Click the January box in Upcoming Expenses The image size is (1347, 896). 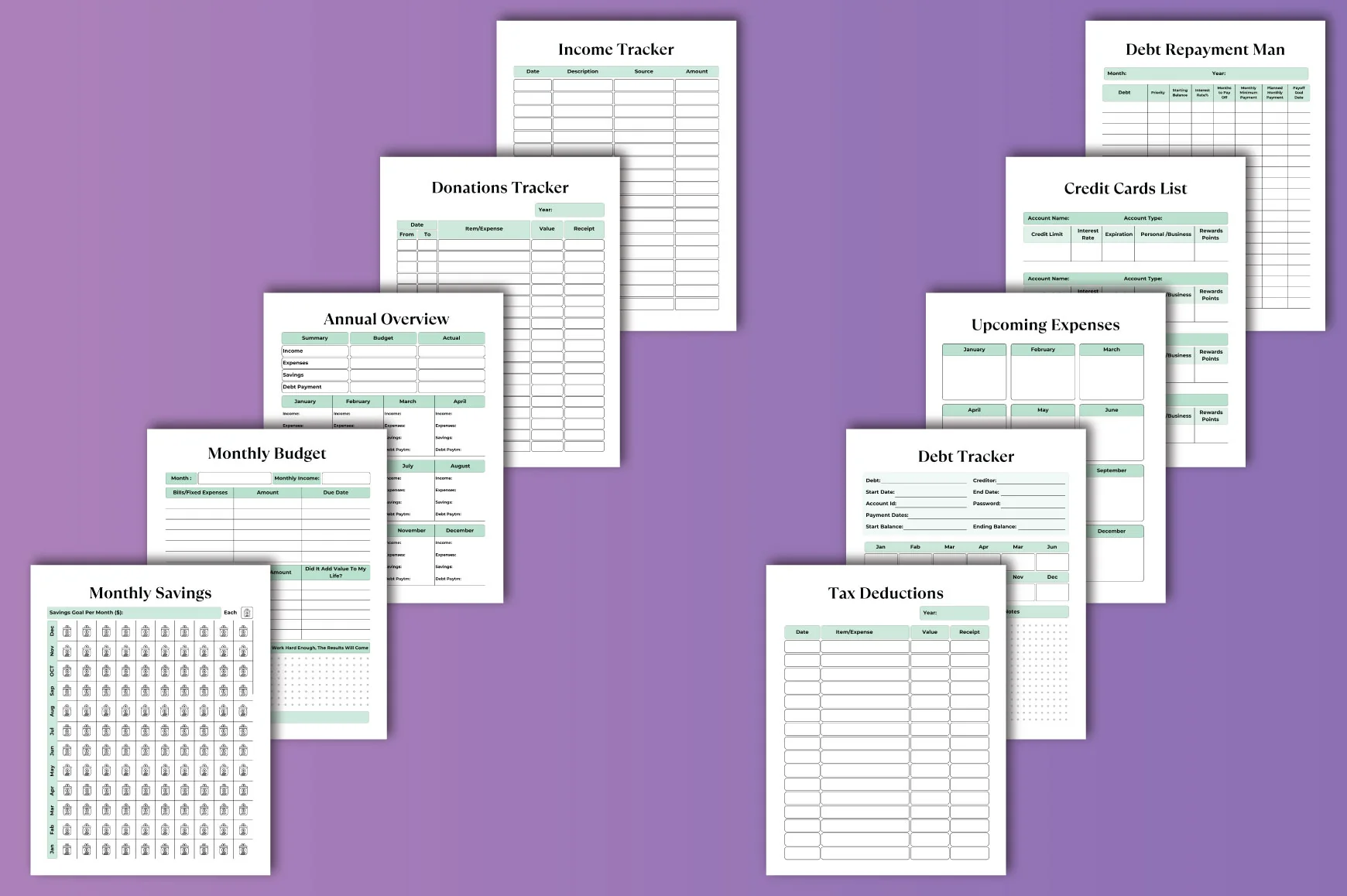coord(974,372)
